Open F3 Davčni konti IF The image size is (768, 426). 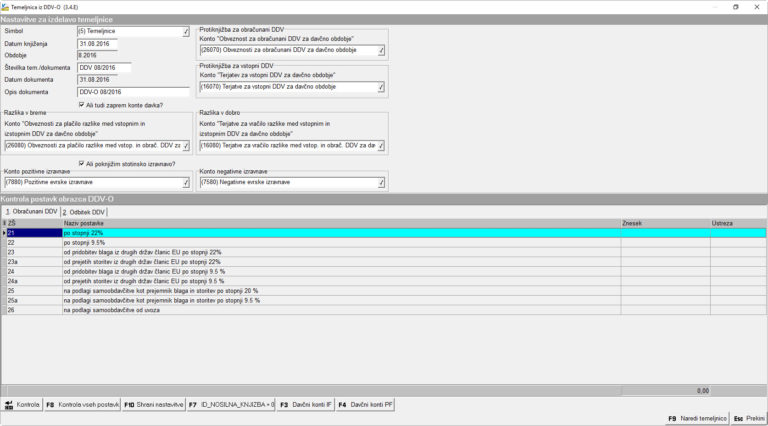coord(305,405)
